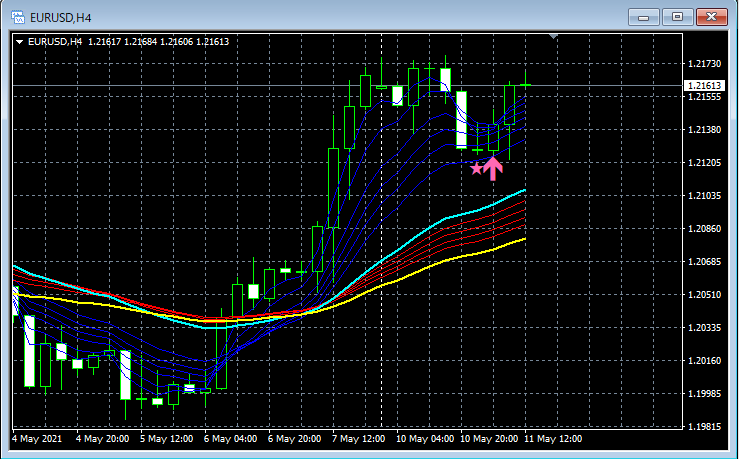
Task: Click price scale value 1.21730
Action: [705, 64]
